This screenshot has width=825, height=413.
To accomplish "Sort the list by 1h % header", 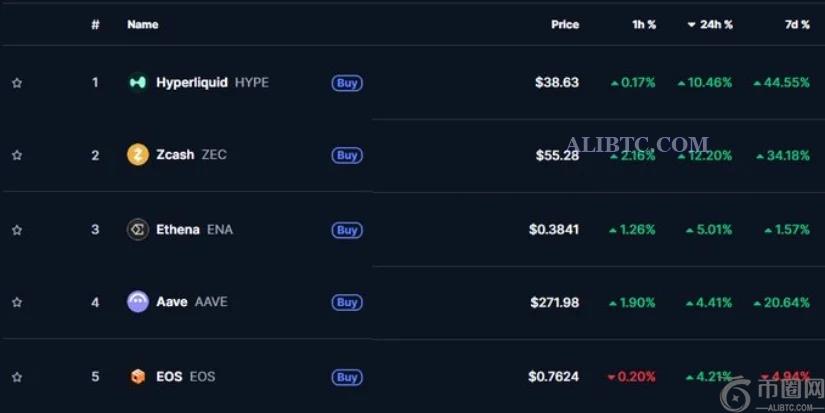I will (644, 24).
